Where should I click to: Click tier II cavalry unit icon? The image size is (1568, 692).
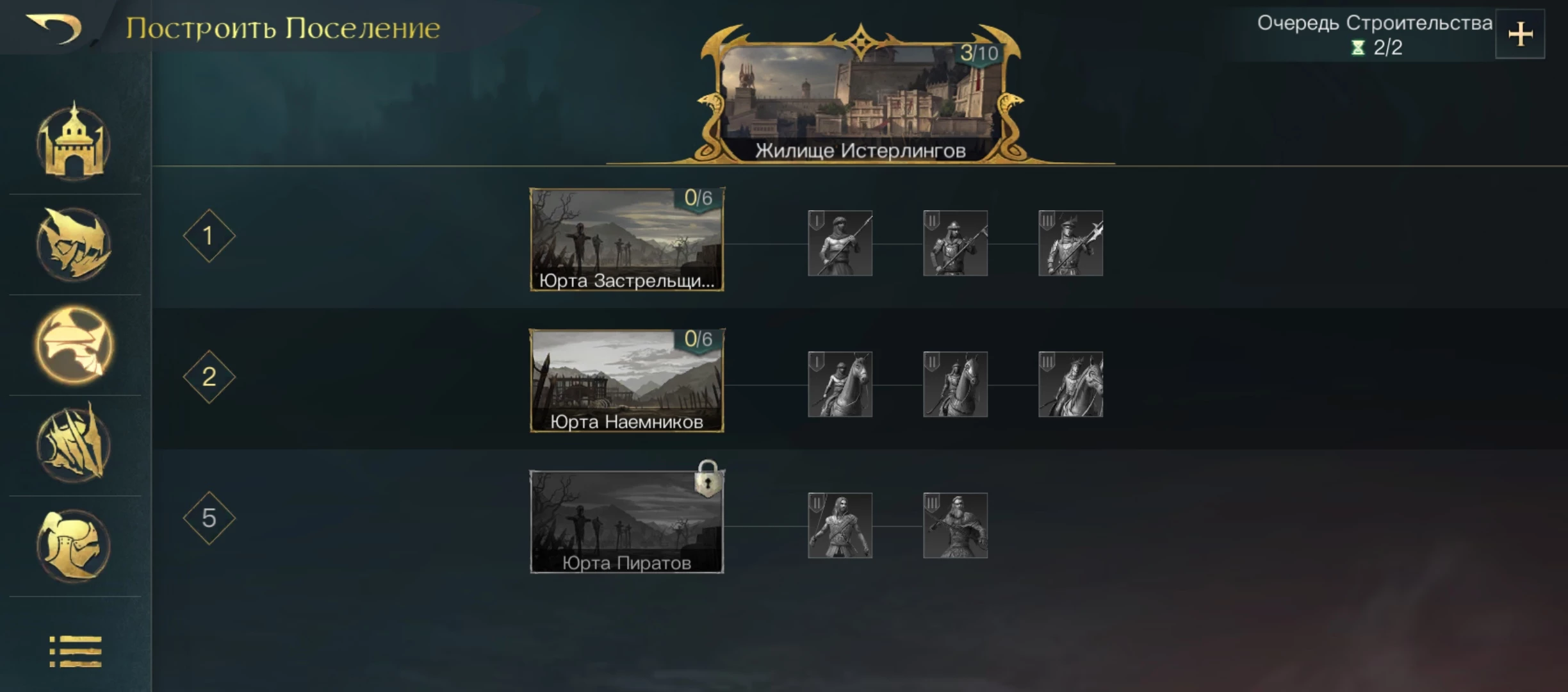[955, 384]
